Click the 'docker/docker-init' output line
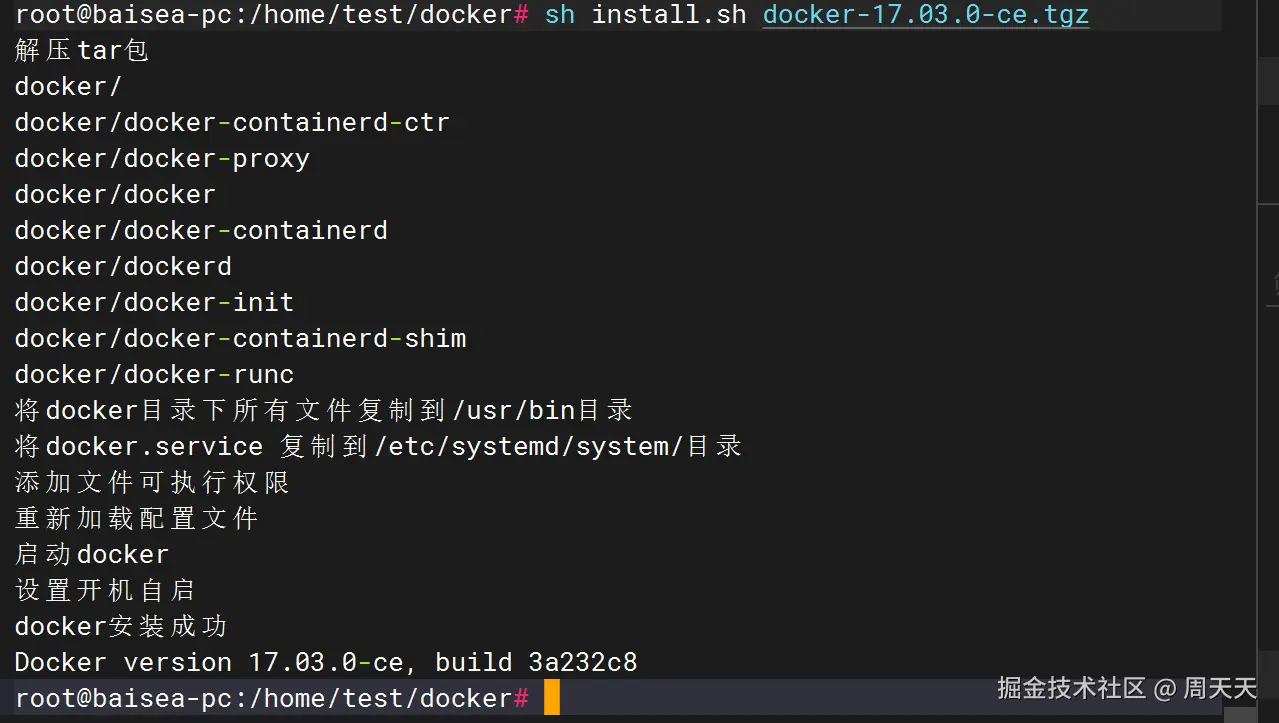Image resolution: width=1279 pixels, height=723 pixels. coord(154,302)
